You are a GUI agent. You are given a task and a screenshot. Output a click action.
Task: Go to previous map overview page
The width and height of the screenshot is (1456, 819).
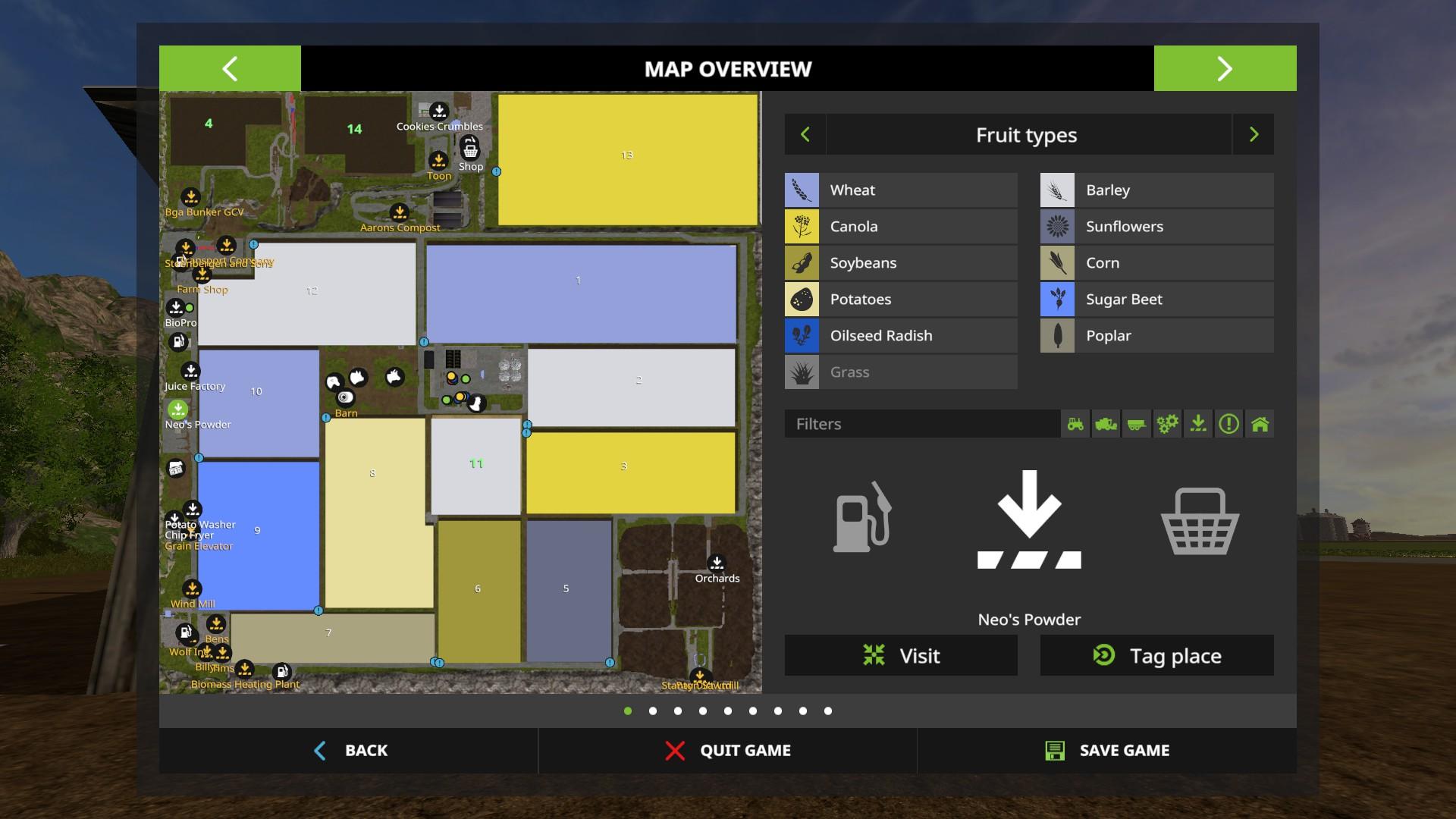tap(230, 68)
